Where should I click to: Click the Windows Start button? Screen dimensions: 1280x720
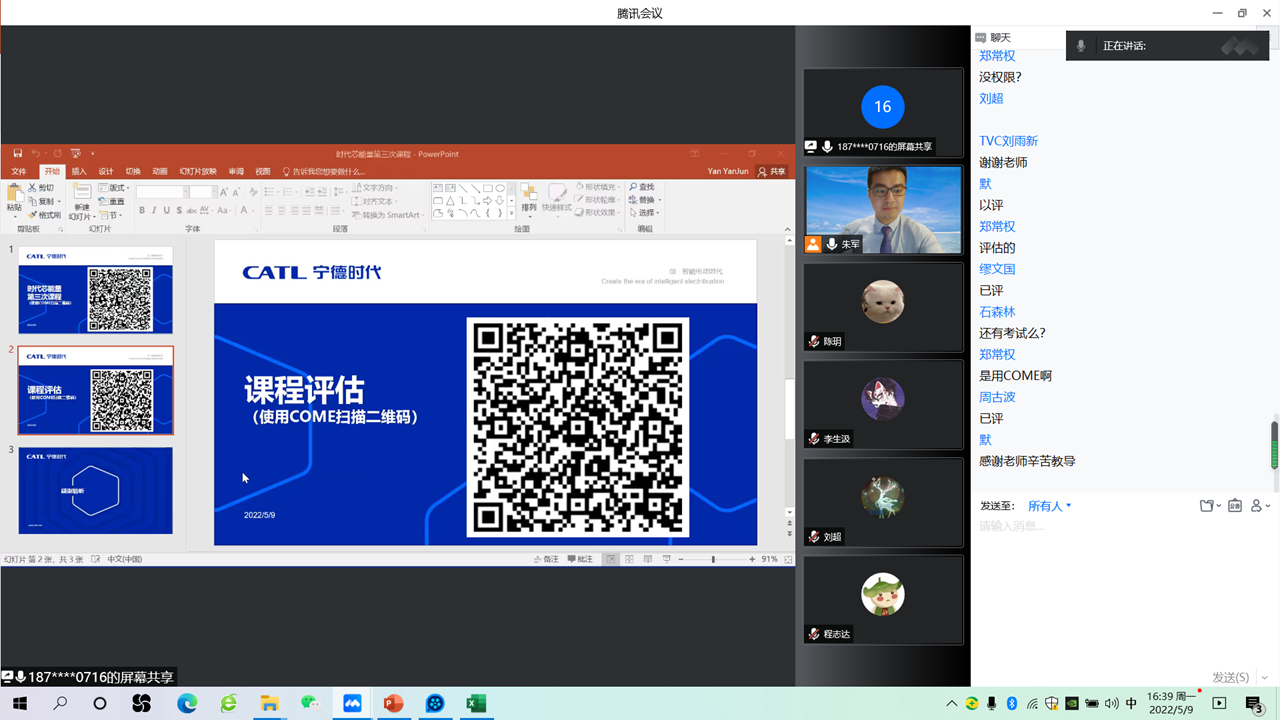[20, 704]
